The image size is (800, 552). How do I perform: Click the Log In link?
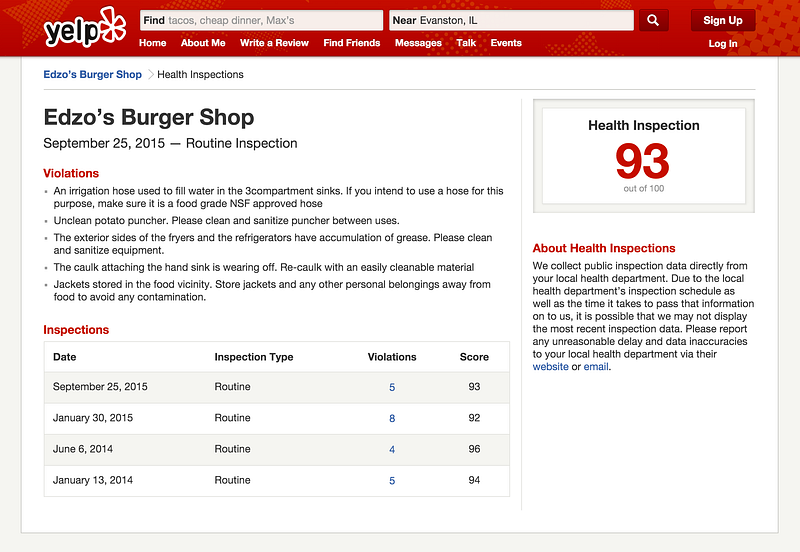tap(722, 43)
